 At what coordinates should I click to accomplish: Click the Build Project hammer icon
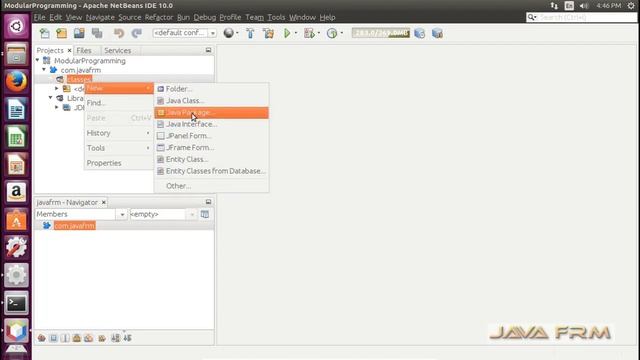click(250, 33)
